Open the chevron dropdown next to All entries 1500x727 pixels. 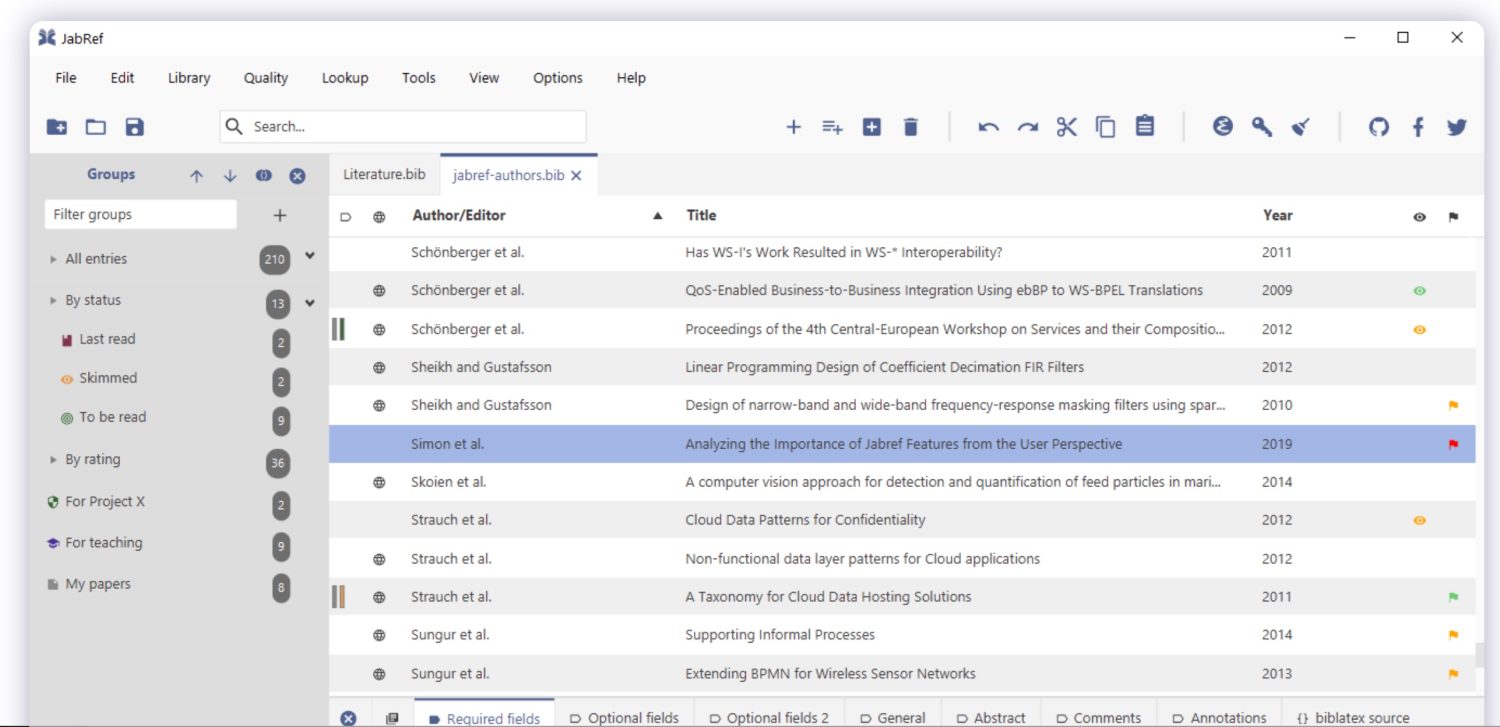pyautogui.click(x=310, y=256)
